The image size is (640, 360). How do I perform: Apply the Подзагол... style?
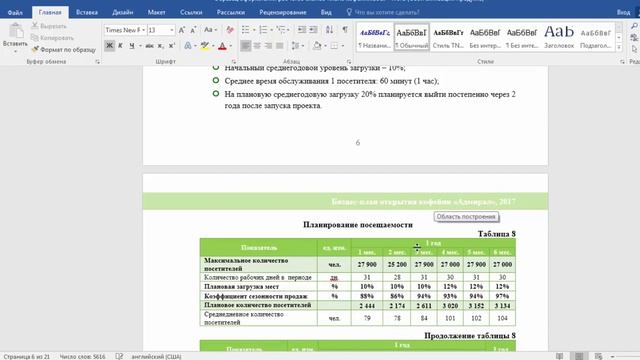[596, 37]
